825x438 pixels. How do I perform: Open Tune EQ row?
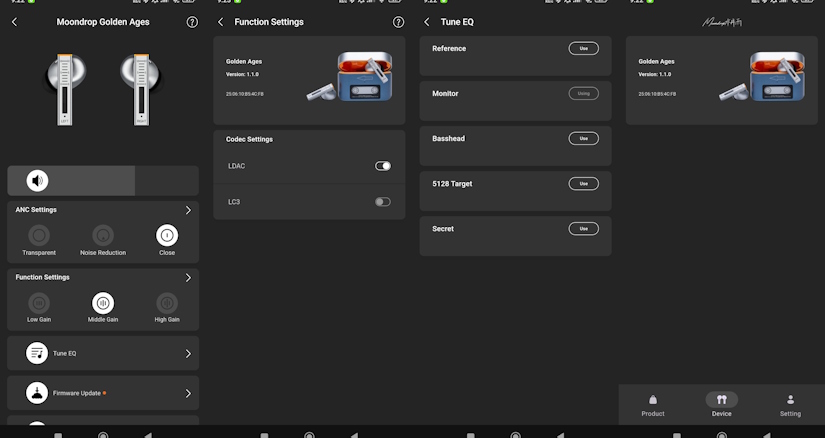[x=103, y=353]
